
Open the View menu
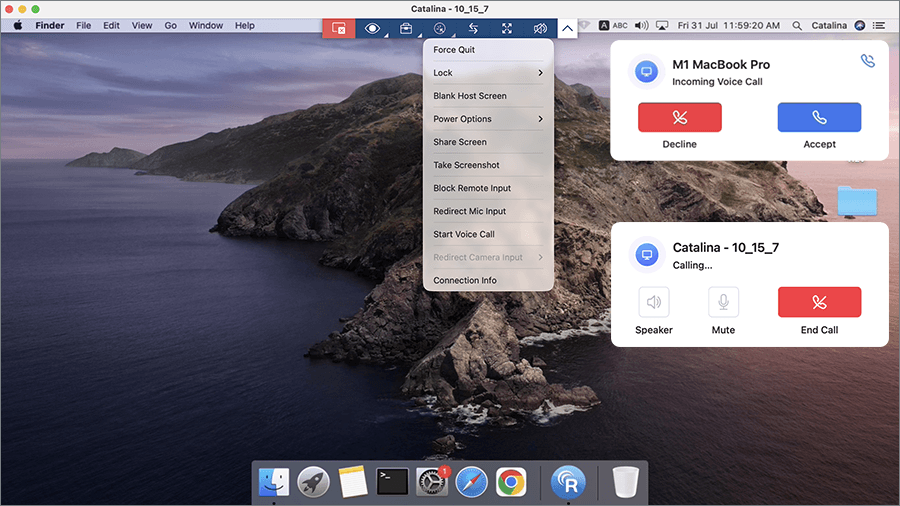click(142, 25)
